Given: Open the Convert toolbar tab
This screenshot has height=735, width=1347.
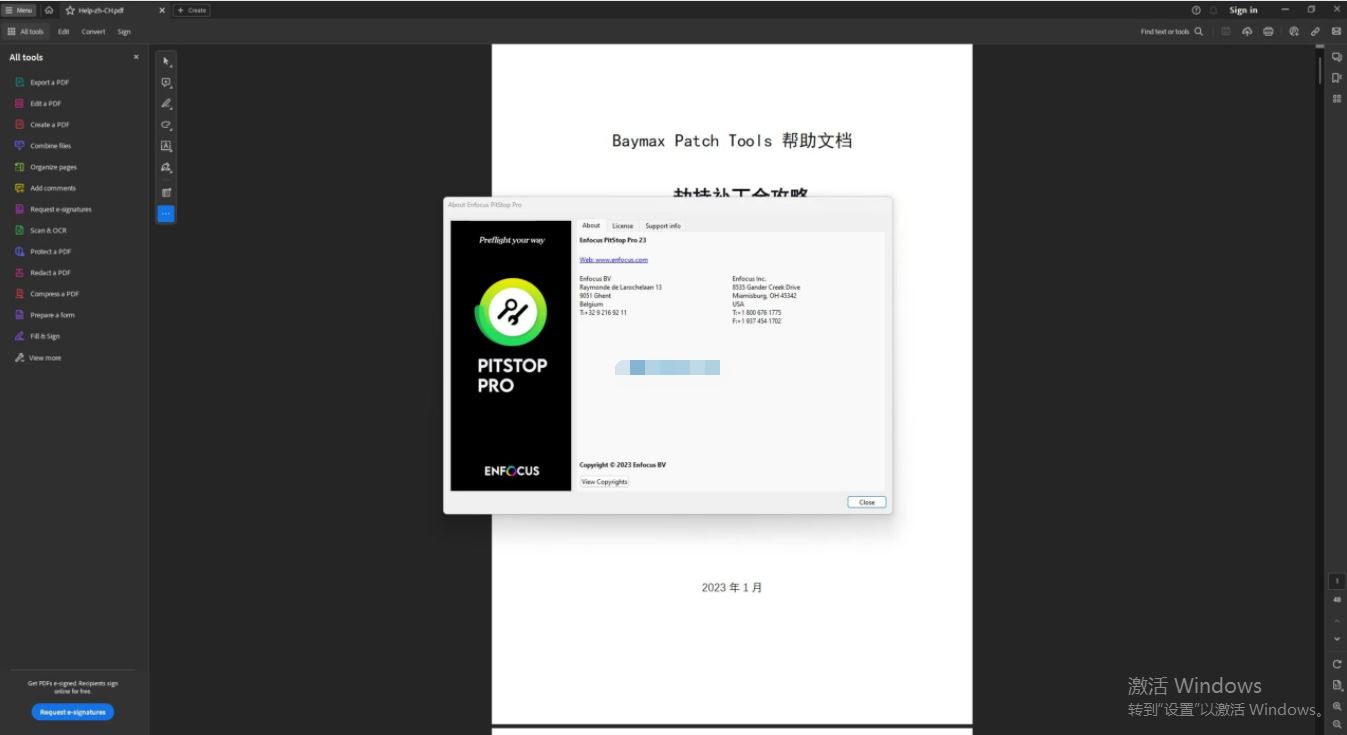Looking at the screenshot, I should 93,32.
